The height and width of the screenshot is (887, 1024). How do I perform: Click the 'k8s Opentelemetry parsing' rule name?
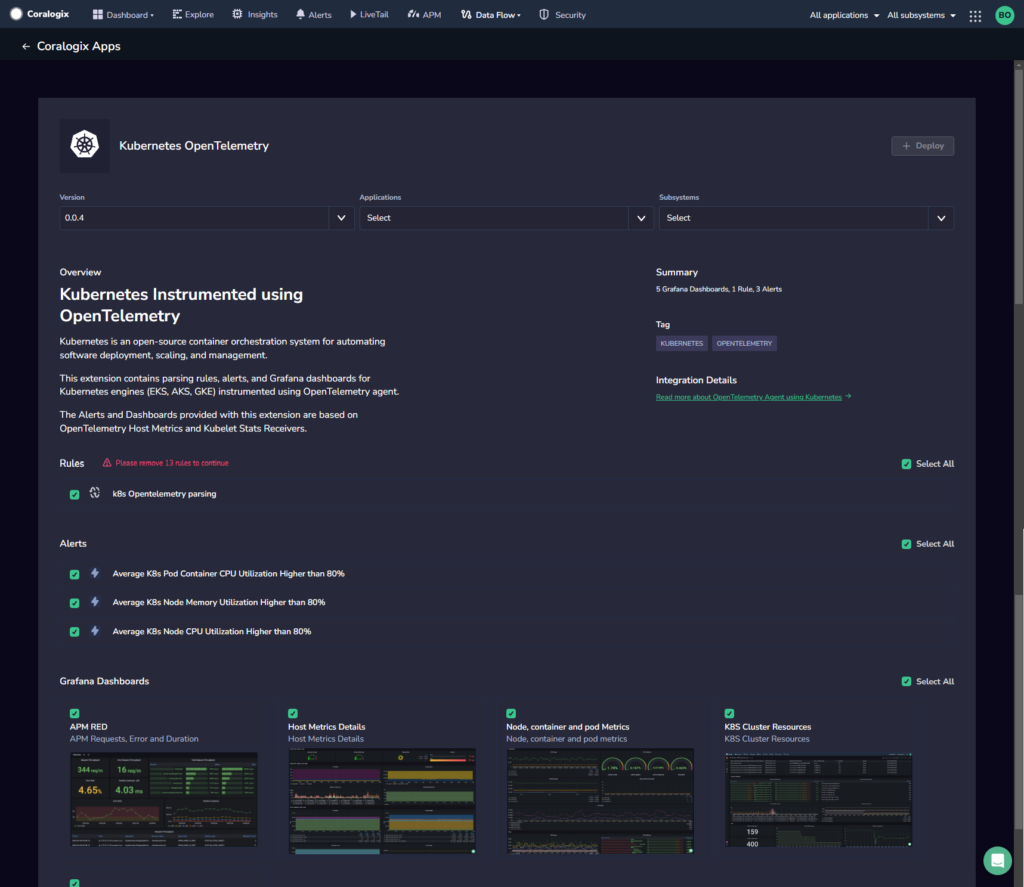click(164, 494)
